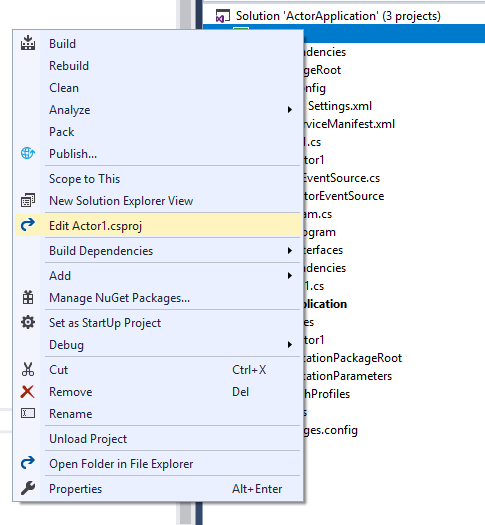The image size is (485, 525).
Task: Click the Rename textbox icon
Action: (x=28, y=414)
